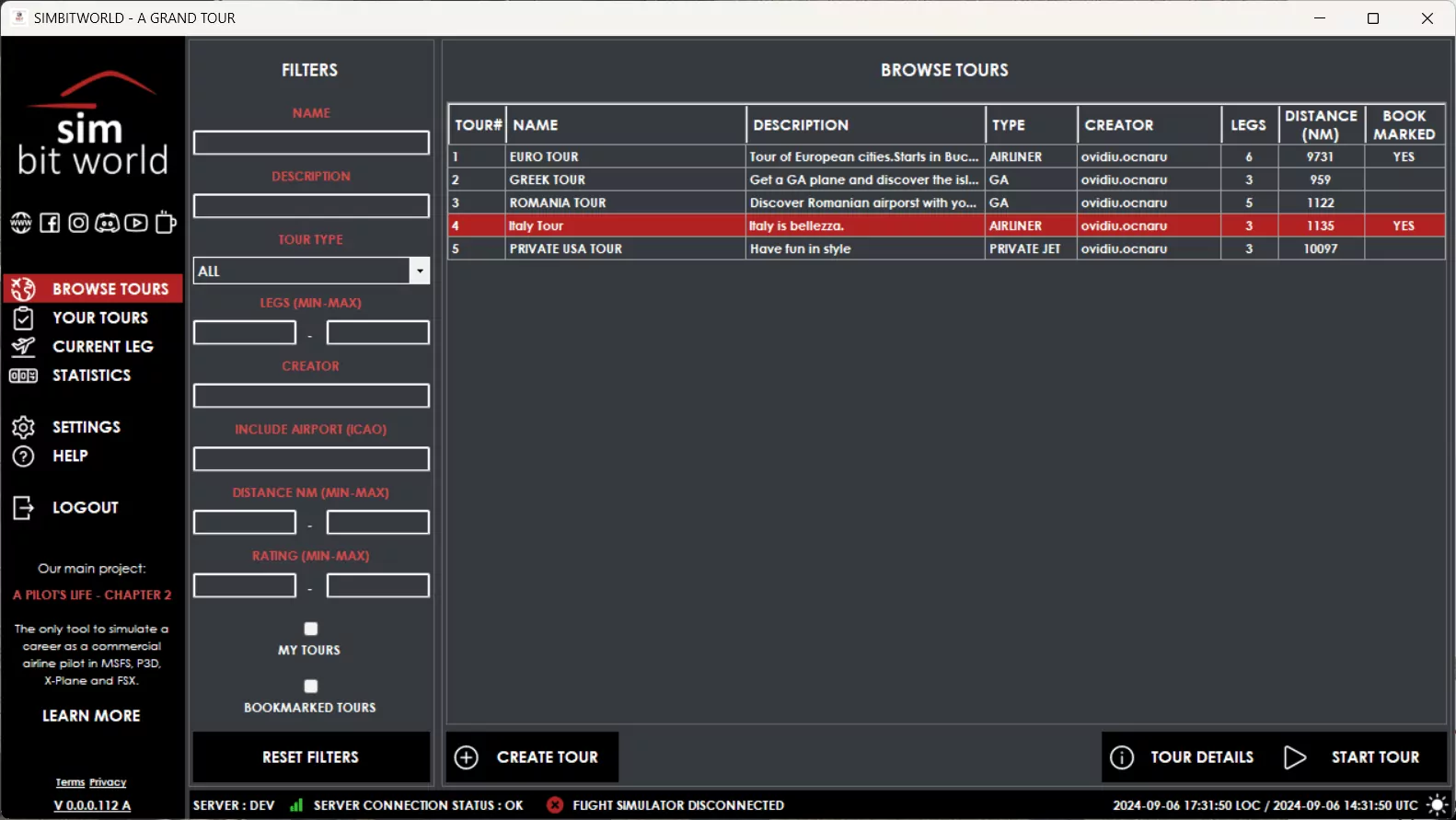This screenshot has height=820, width=1456.
Task: Go to Your Tours section
Action: click(99, 318)
